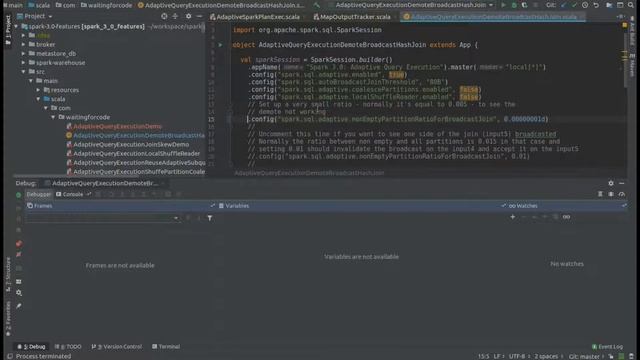Click the 2 spaces indent setting
The width and height of the screenshot is (640, 360).
549,356
